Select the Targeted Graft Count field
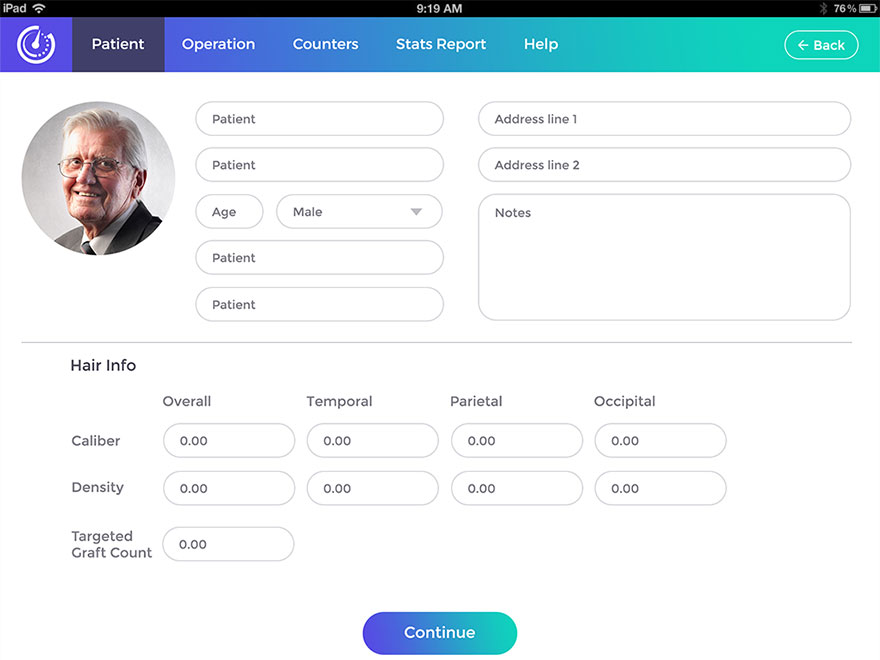 pyautogui.click(x=228, y=544)
